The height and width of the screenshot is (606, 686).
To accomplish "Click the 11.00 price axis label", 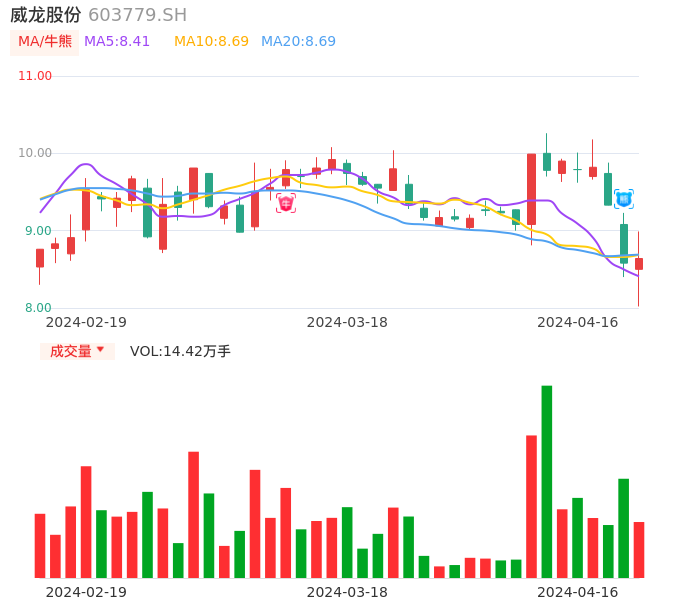I will (35, 76).
